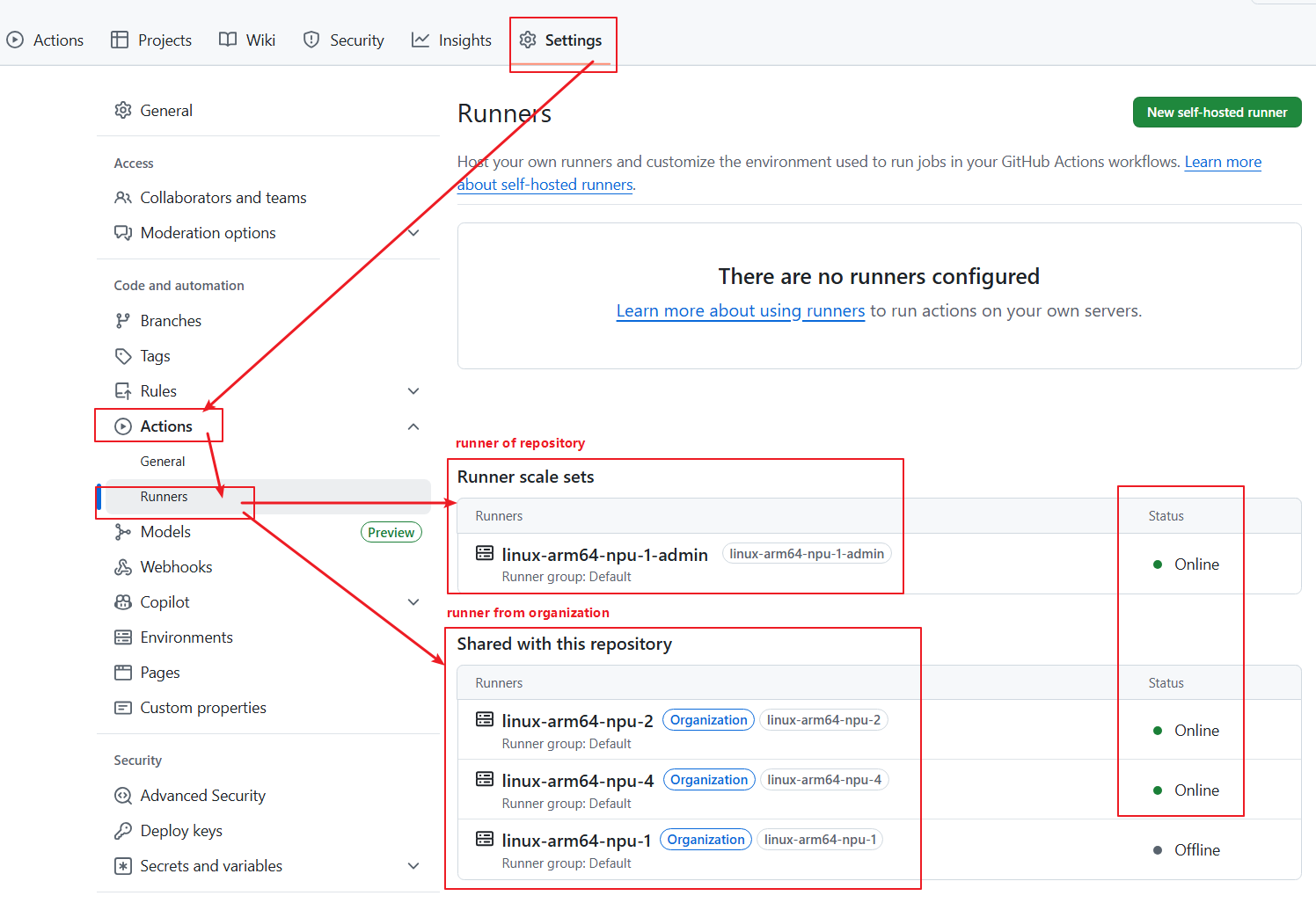Open the Tags settings page
Viewport: 1316px width, 903px height.
tap(155, 356)
